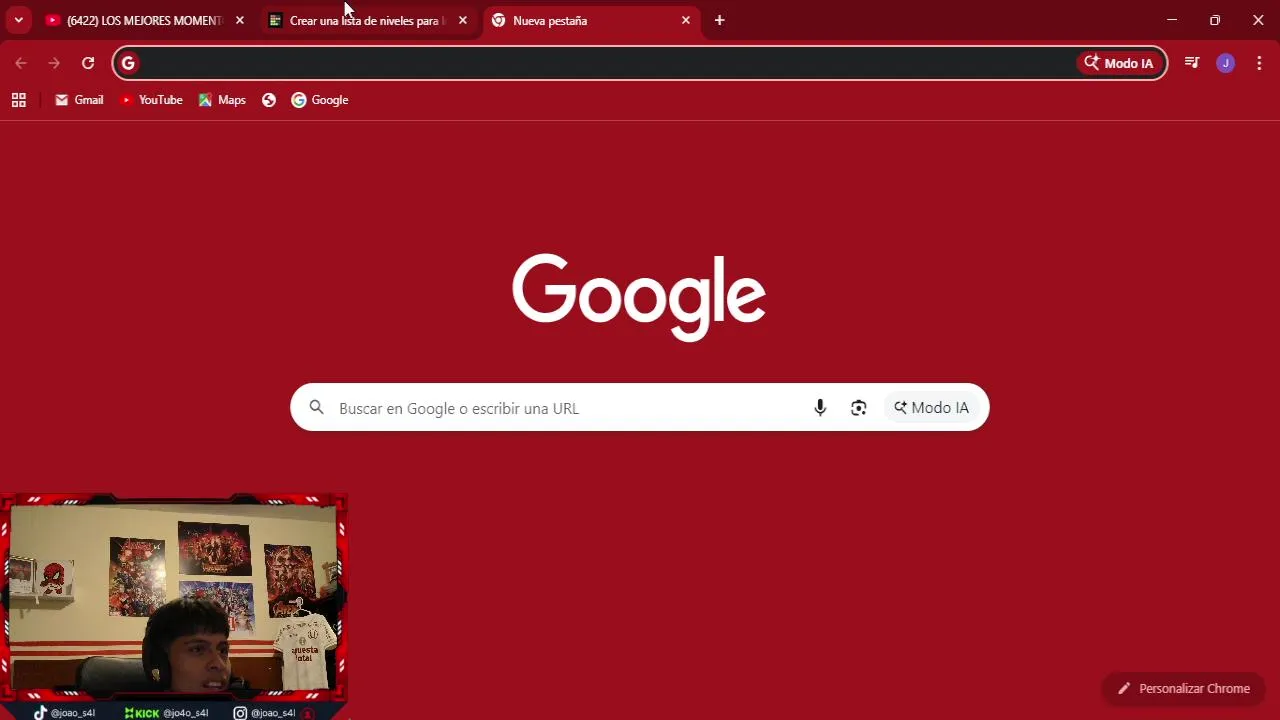The image size is (1280, 720).
Task: Close the YouTube LOS MEJORES MOMENTOS tab
Action: tap(240, 20)
